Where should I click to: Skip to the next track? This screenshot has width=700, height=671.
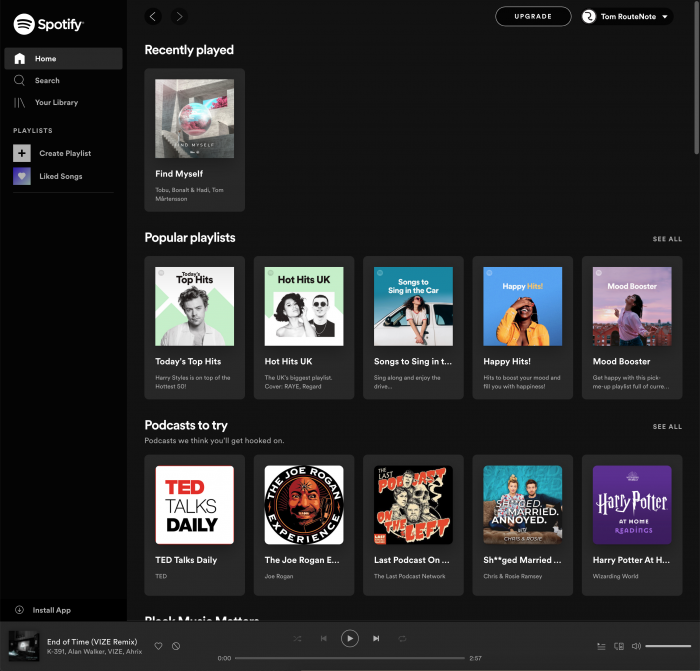pyautogui.click(x=376, y=638)
